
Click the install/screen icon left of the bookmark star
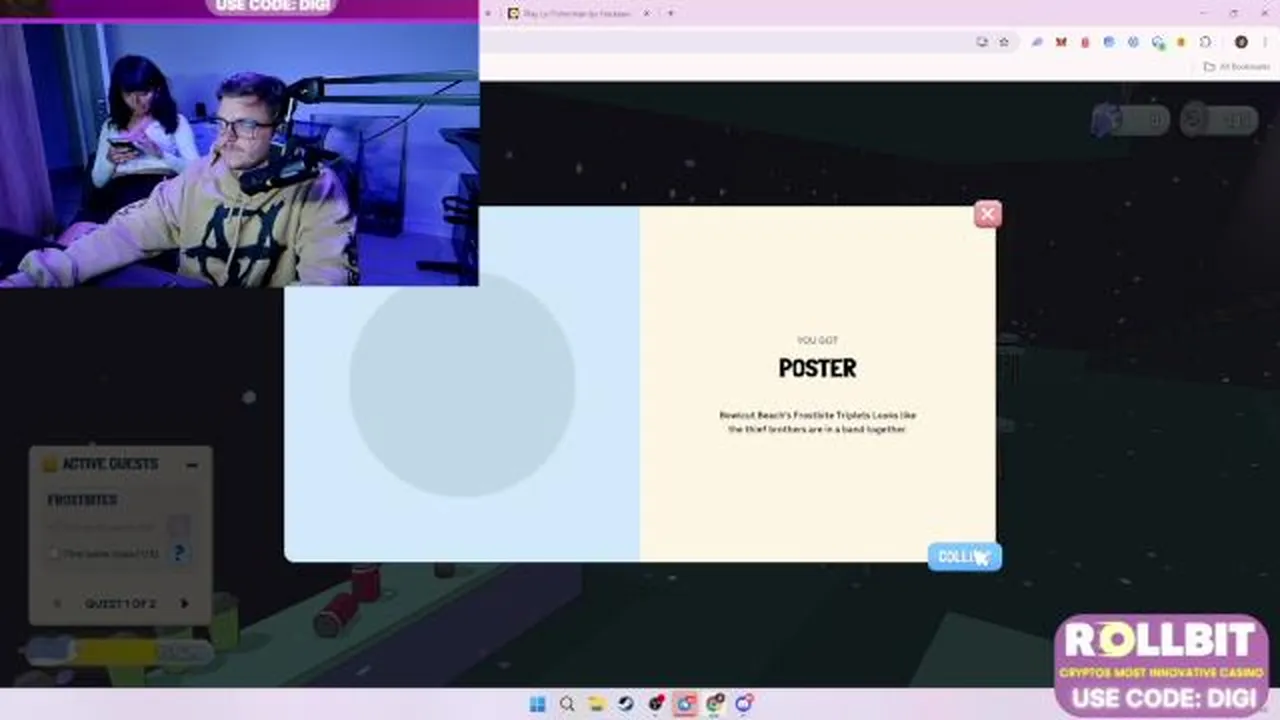coord(982,42)
